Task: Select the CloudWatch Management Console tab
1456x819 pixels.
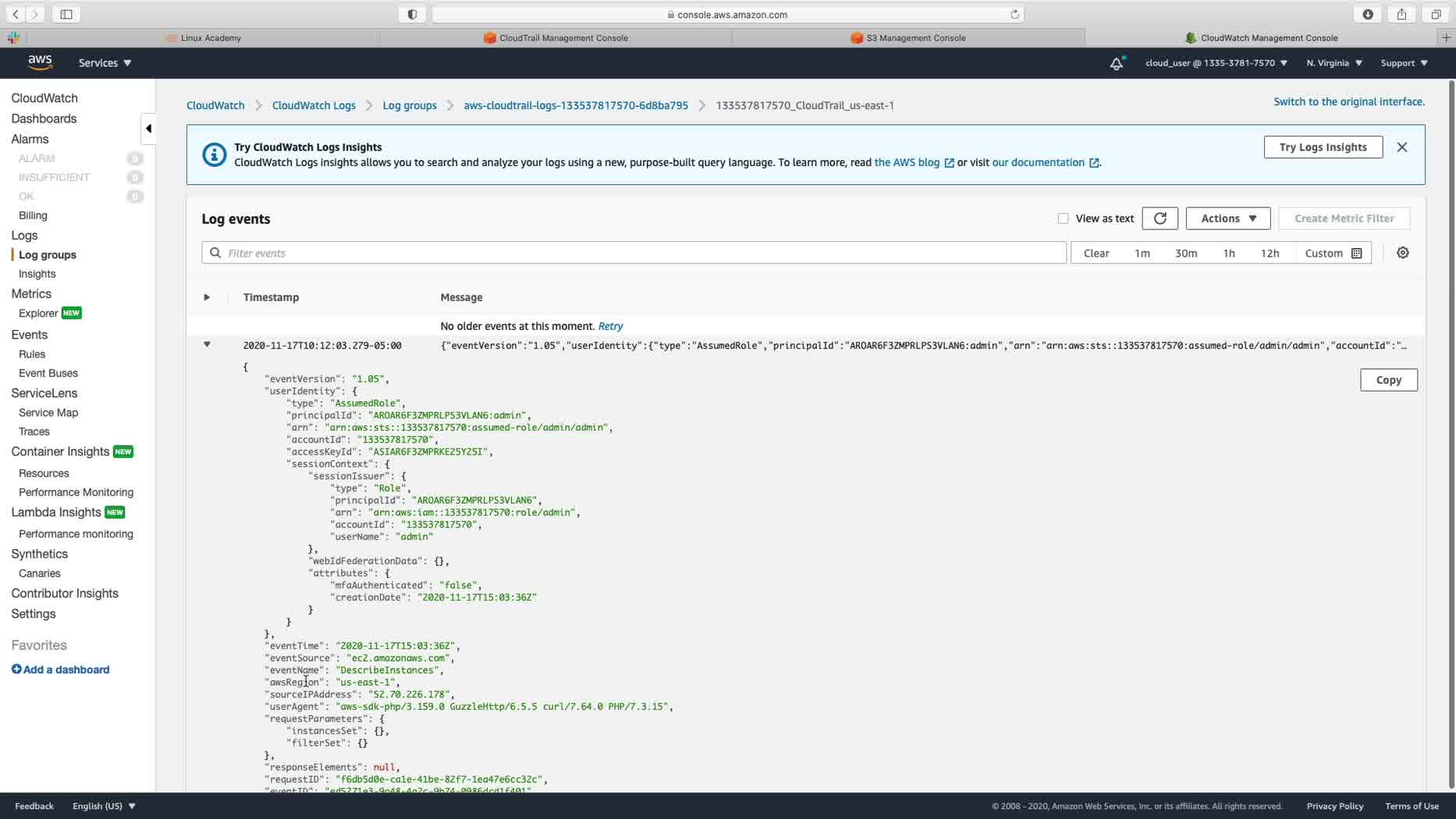Action: 1261,37
